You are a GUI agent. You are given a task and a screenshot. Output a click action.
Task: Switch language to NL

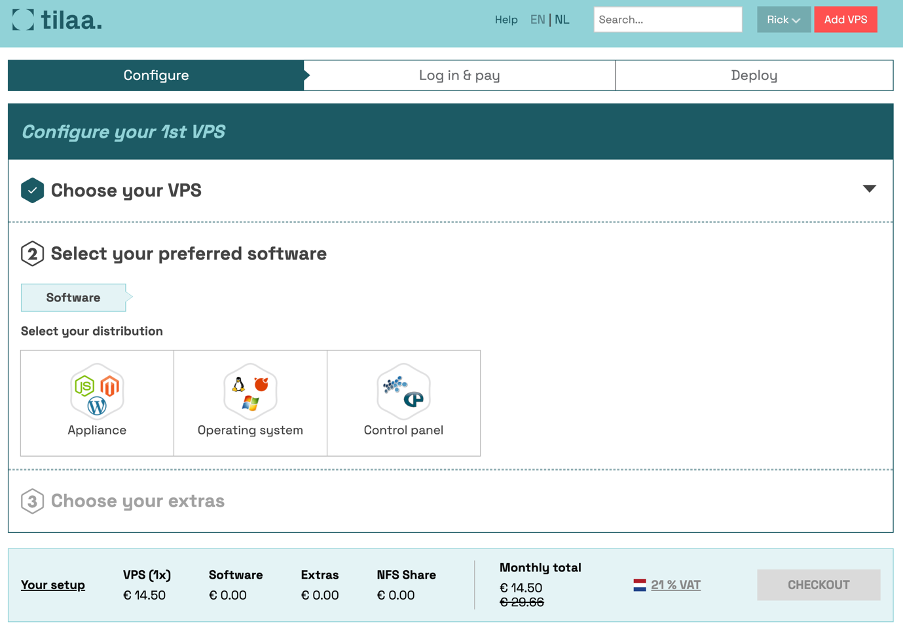(562, 20)
